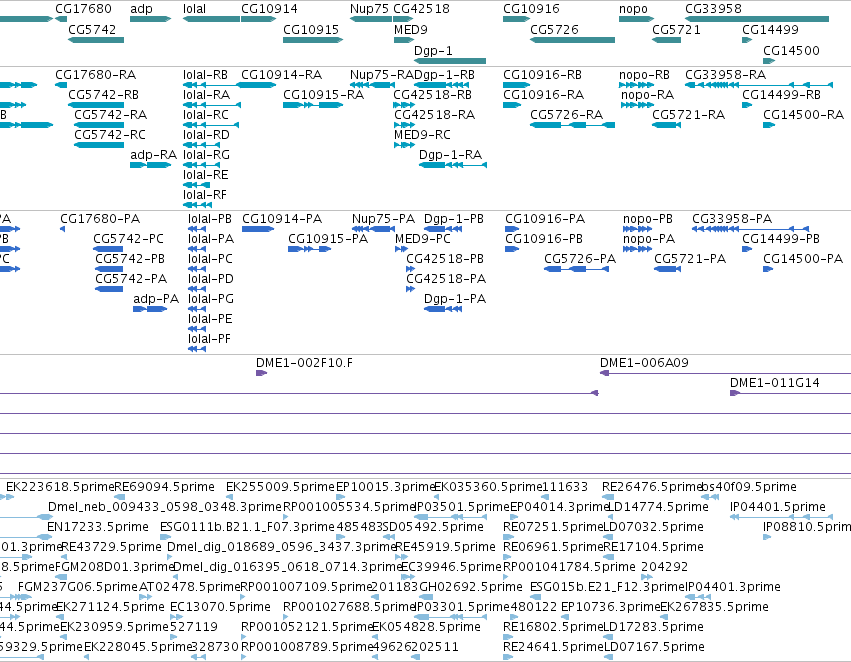Click EST LD17283.5prime label

[x=654, y=627]
